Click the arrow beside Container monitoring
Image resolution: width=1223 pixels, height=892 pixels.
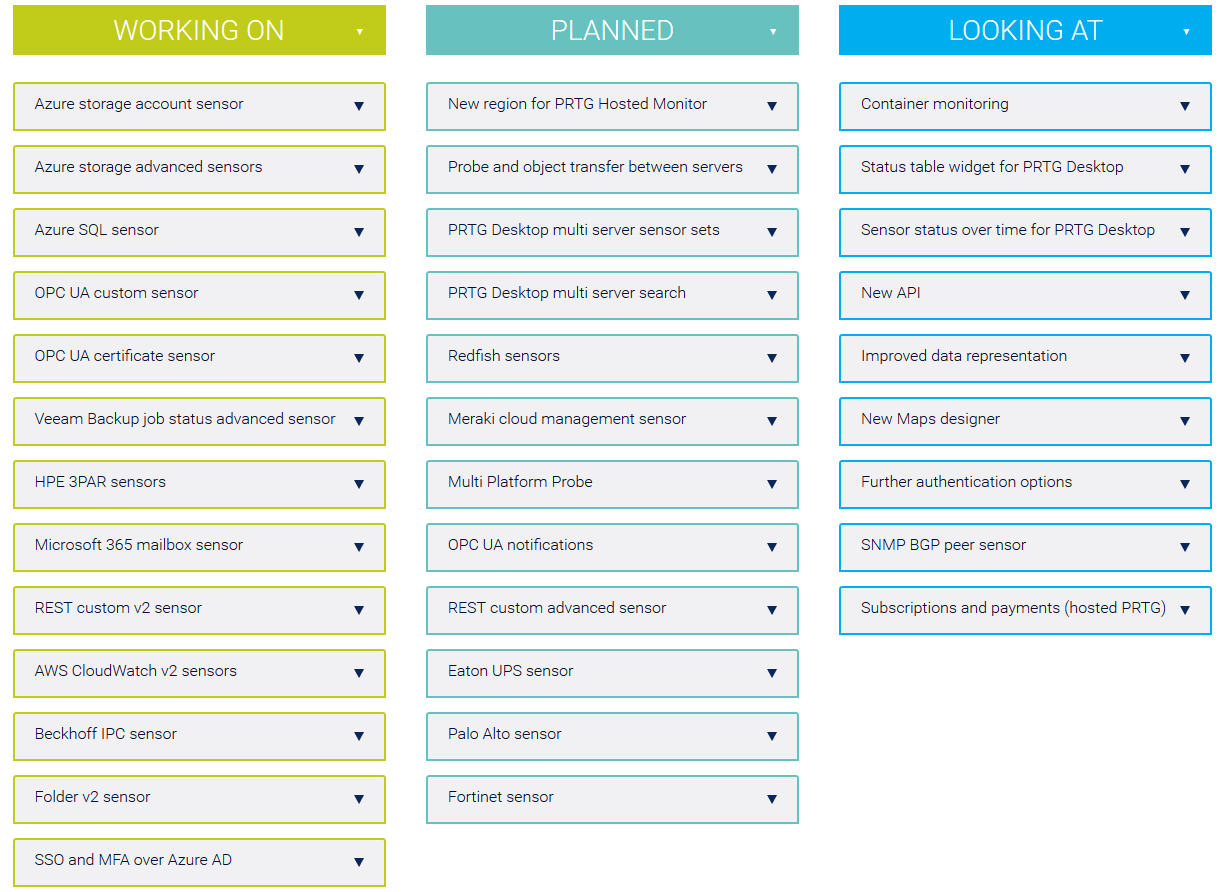click(1185, 106)
